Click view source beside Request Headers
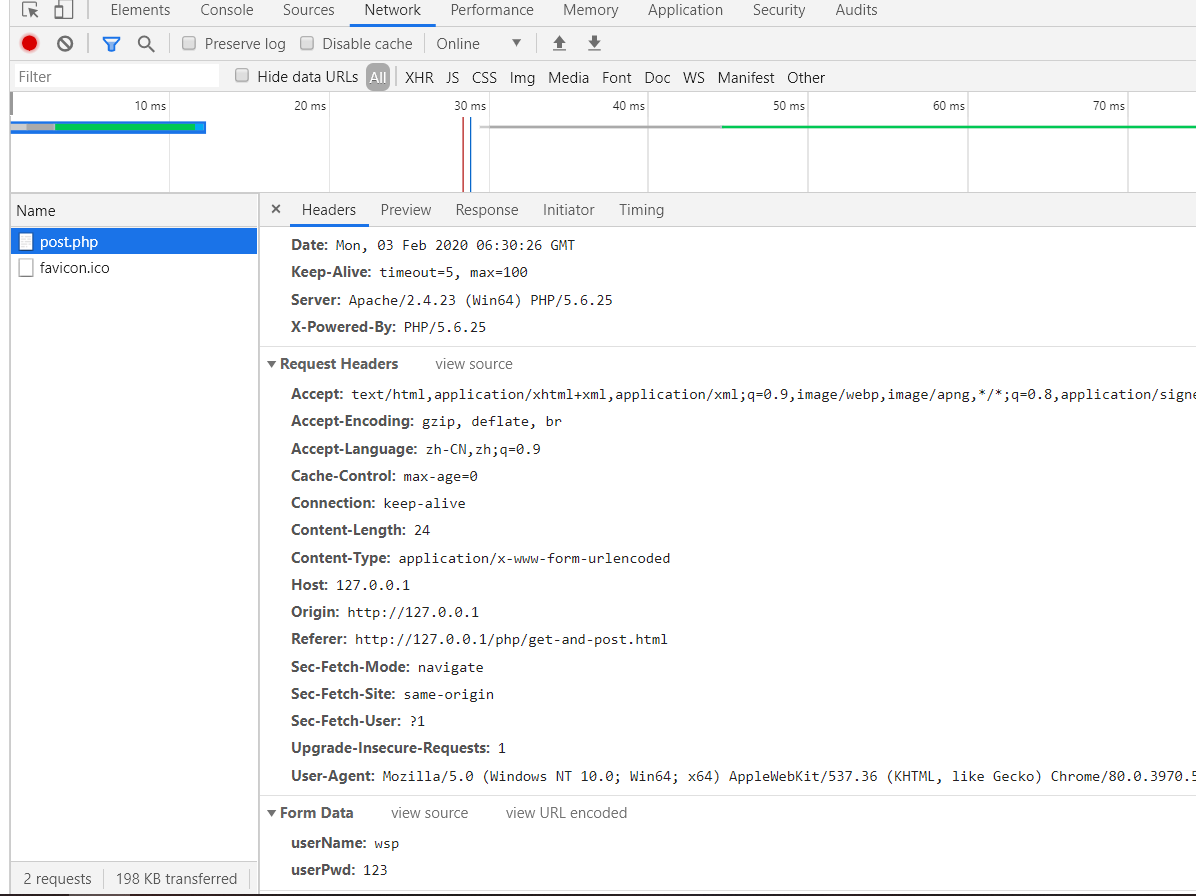Screen dimensions: 1196x896 (474, 365)
